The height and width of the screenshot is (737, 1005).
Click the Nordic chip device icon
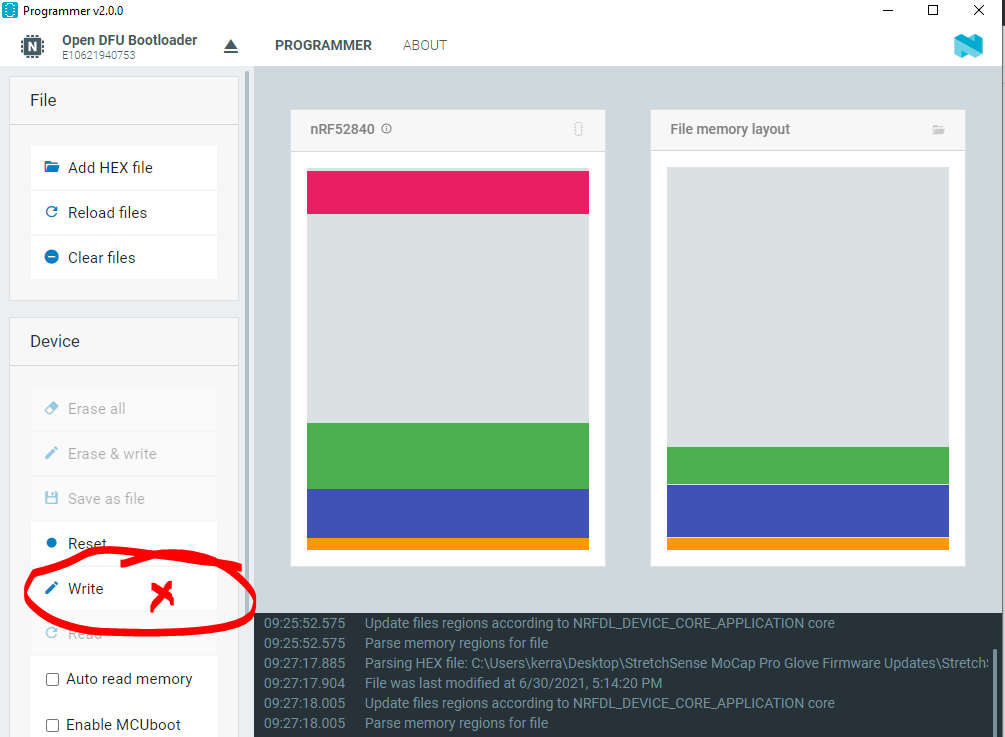[x=32, y=46]
